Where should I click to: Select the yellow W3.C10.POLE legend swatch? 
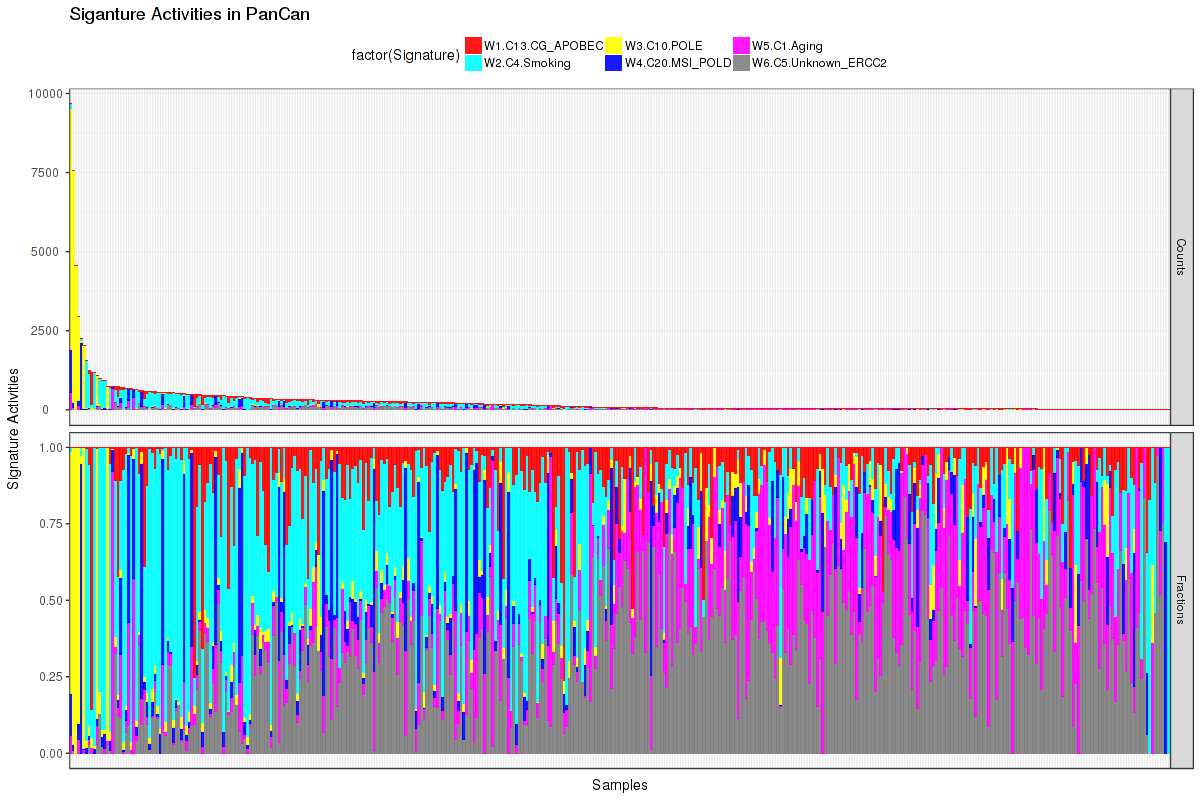click(615, 45)
